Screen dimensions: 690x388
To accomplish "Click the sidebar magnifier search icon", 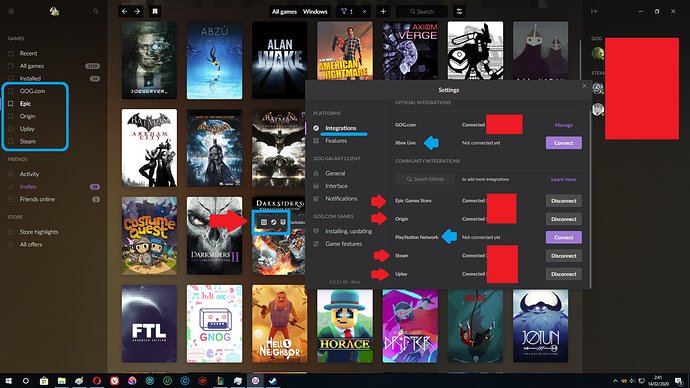I will [x=95, y=11].
